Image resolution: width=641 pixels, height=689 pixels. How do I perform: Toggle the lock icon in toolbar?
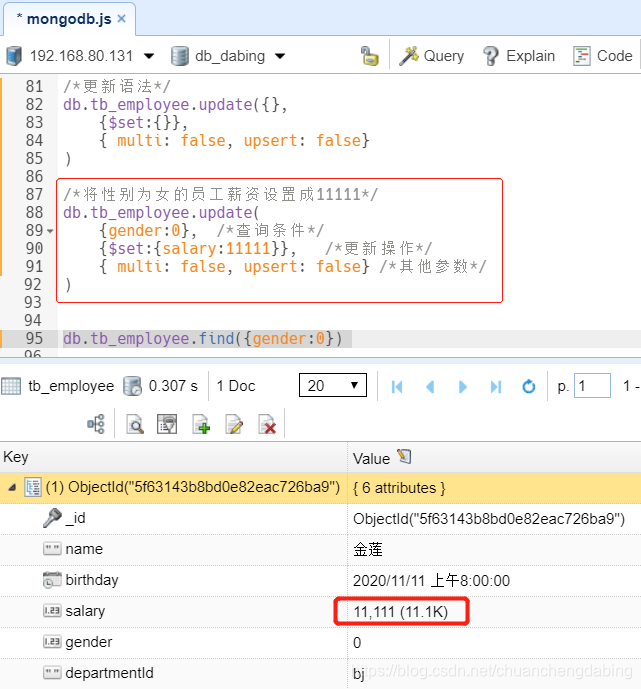click(x=369, y=56)
